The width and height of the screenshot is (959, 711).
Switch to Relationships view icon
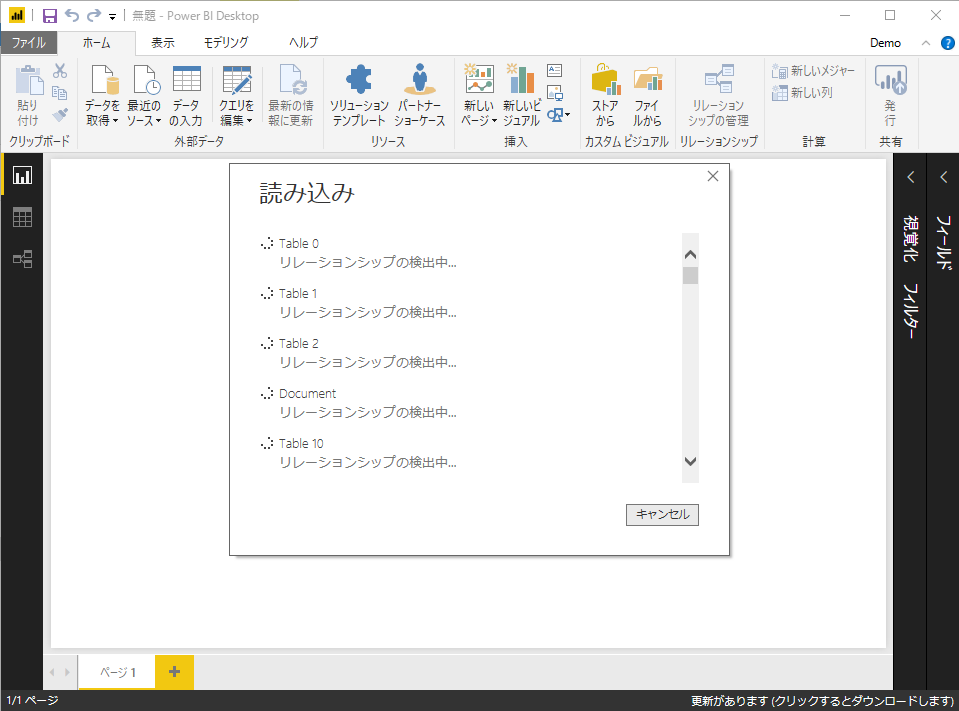(x=23, y=259)
